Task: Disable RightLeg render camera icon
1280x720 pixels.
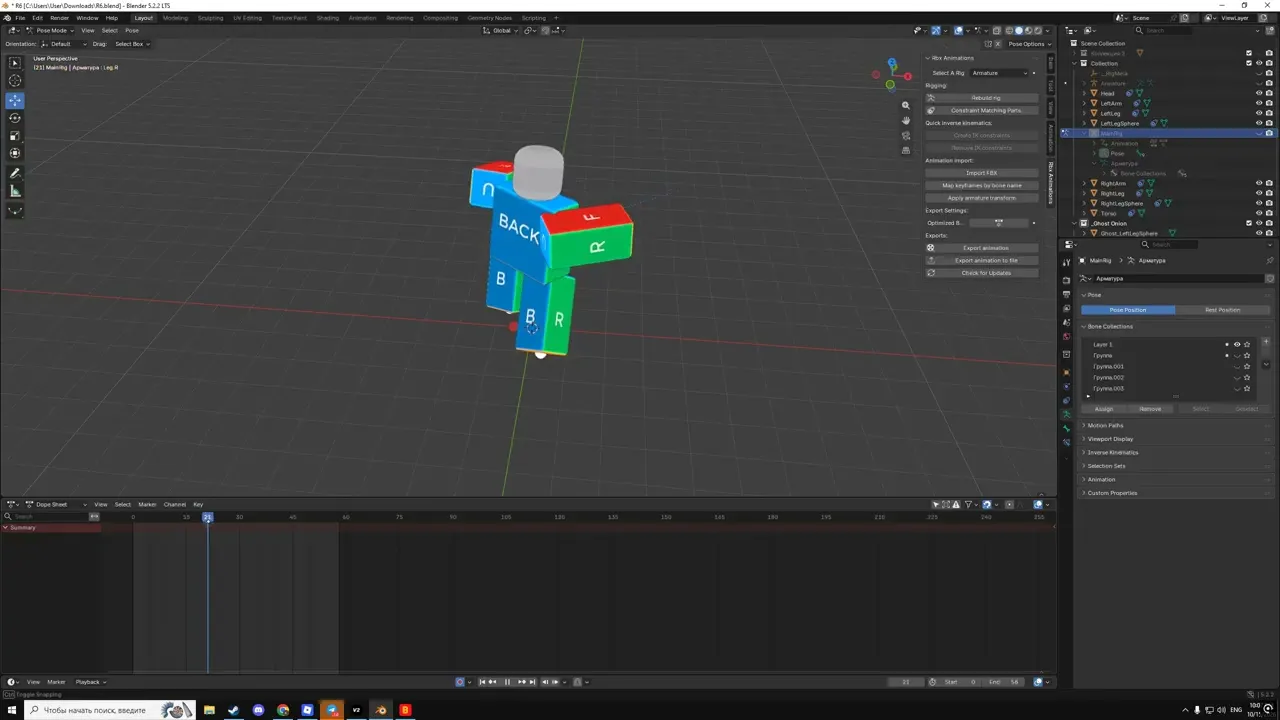Action: pyautogui.click(x=1269, y=193)
